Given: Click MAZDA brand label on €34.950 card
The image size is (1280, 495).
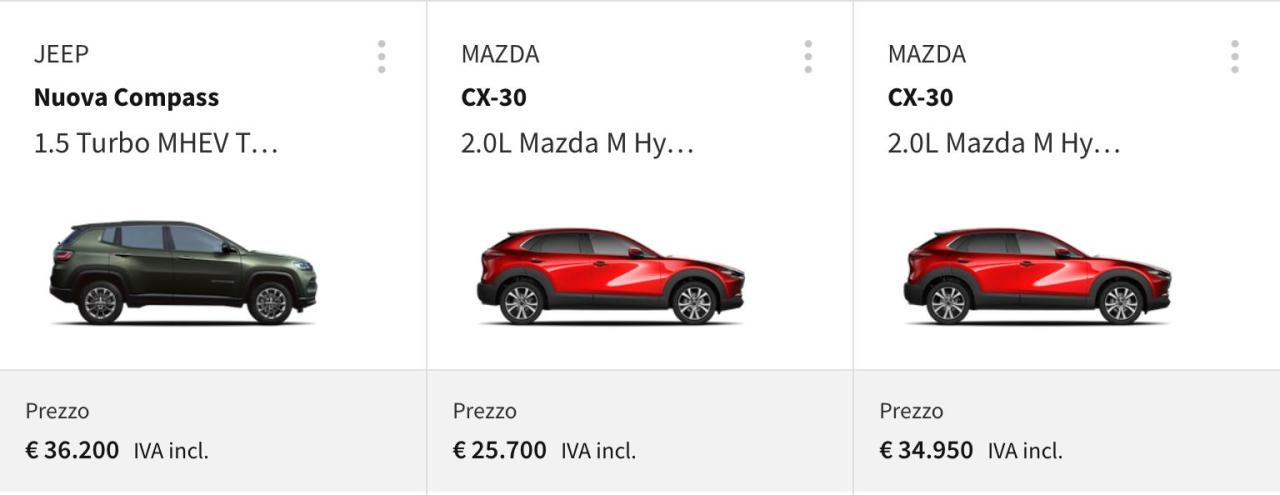Looking at the screenshot, I should (927, 54).
